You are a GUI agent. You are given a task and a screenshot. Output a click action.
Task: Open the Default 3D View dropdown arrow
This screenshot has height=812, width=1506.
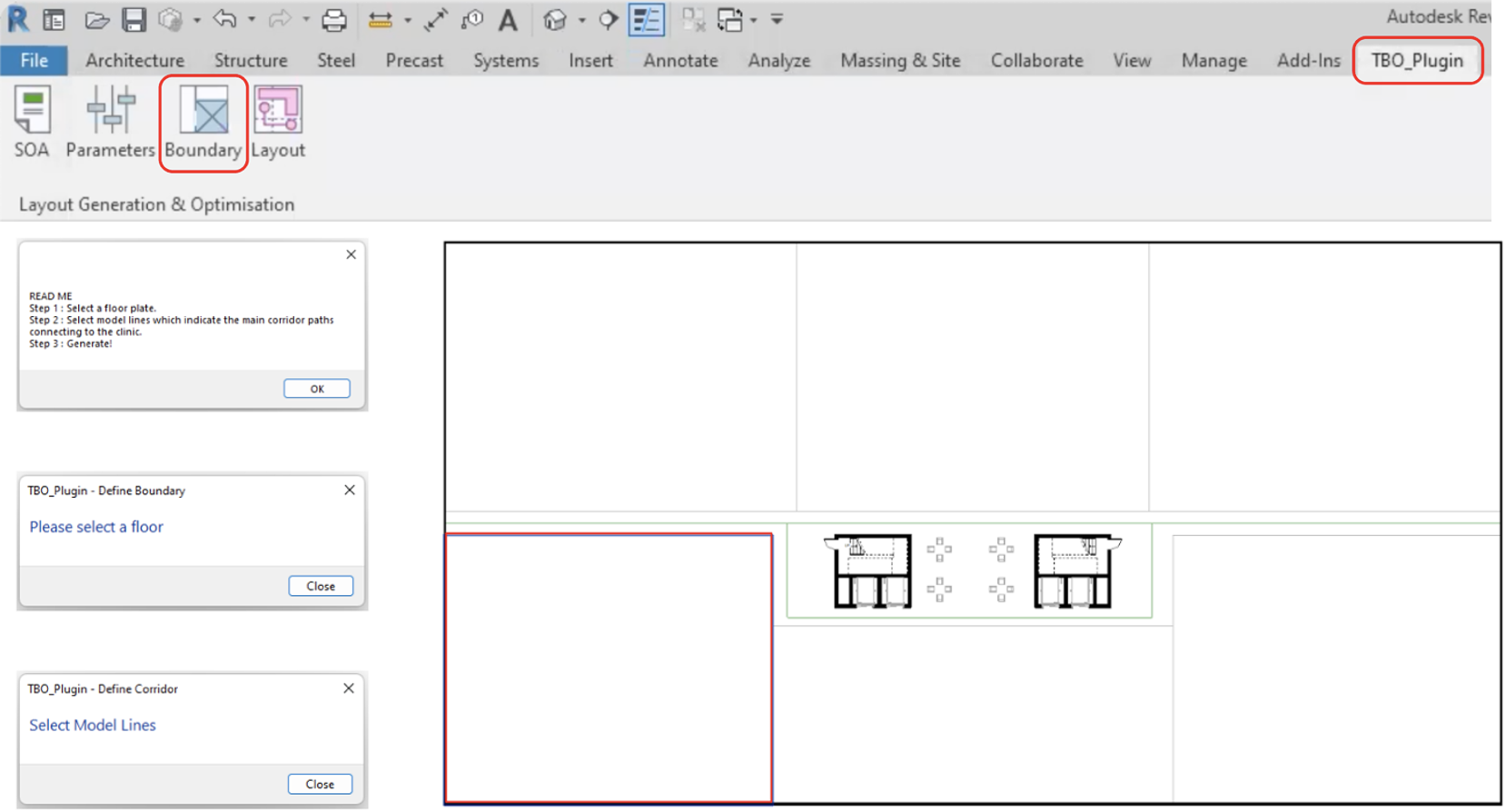tap(582, 20)
